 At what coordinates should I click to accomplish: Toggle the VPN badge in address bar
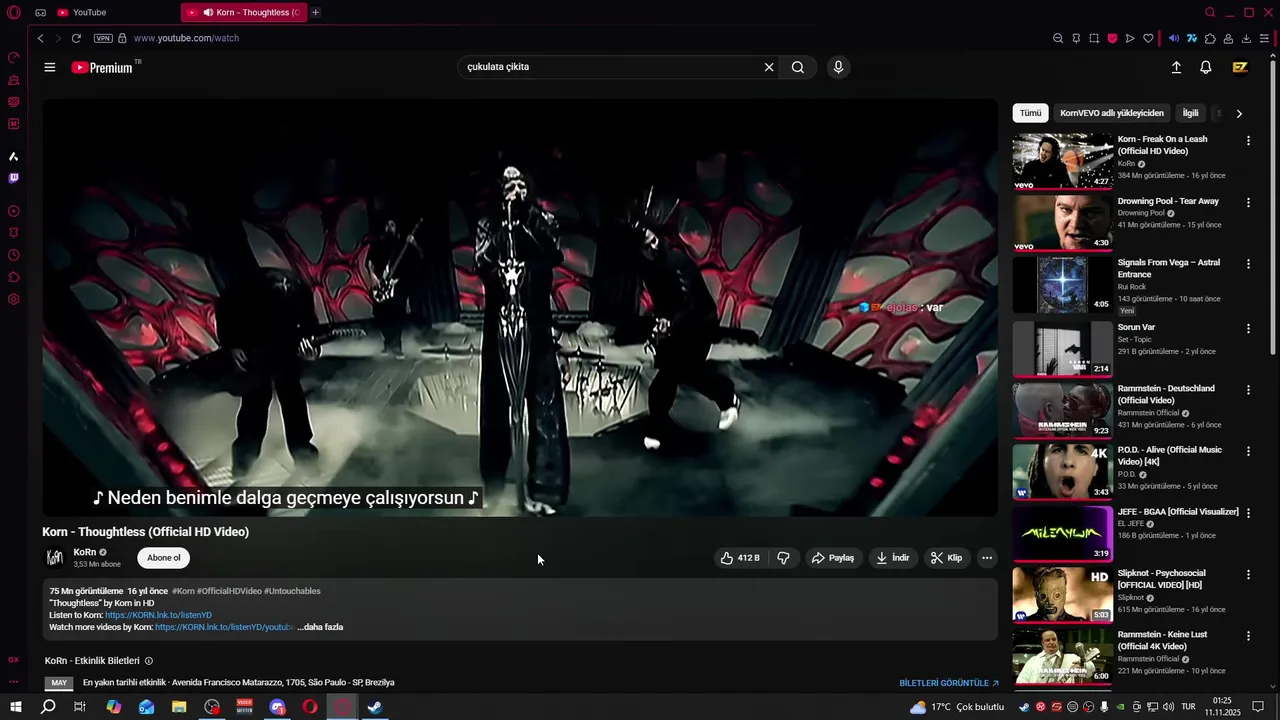(103, 38)
